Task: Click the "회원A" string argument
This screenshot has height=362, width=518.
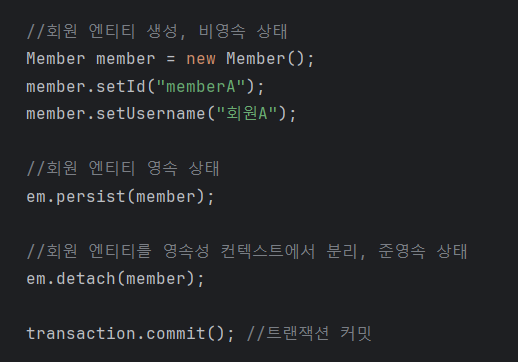Action: pyautogui.click(x=247, y=114)
